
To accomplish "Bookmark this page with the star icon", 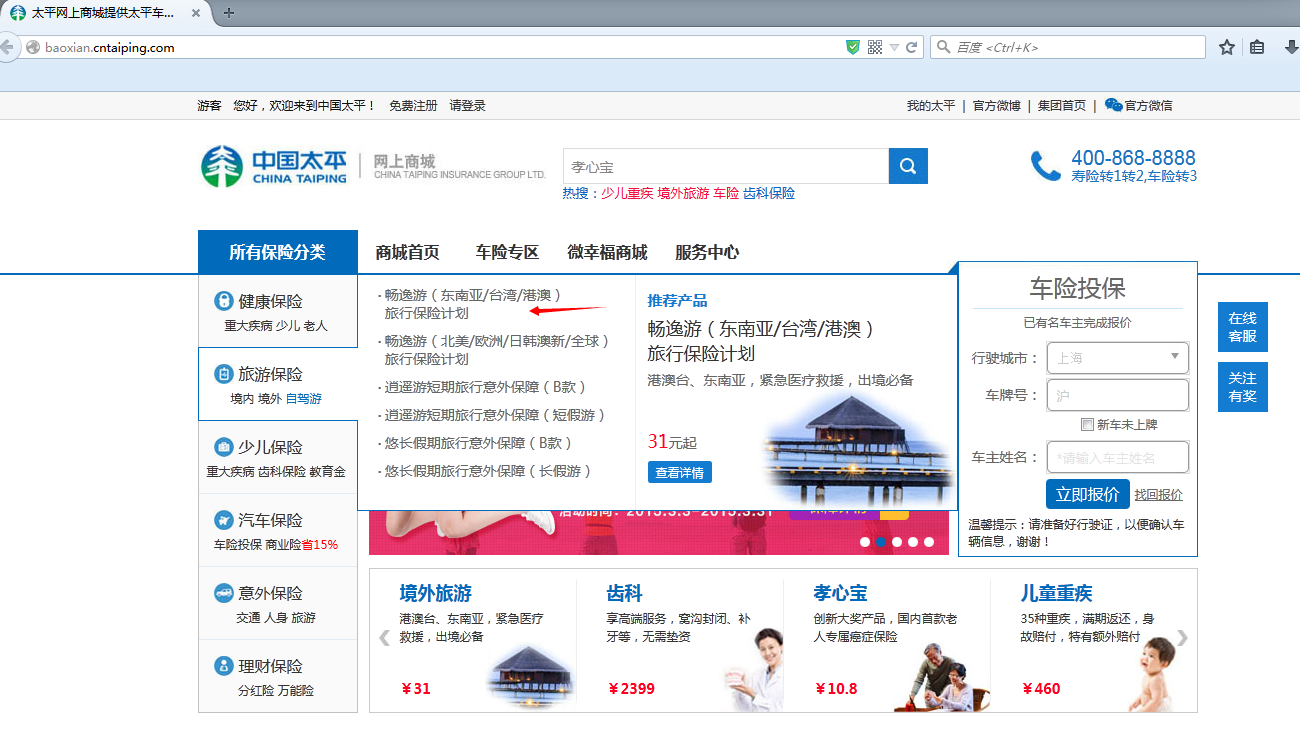I will (x=1227, y=47).
